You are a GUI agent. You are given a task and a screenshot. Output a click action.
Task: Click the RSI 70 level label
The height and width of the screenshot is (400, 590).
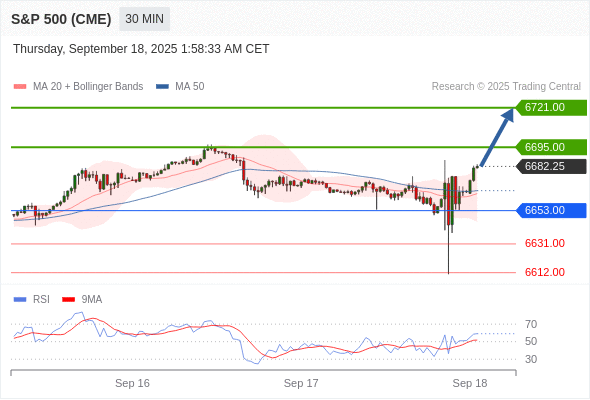[531, 324]
